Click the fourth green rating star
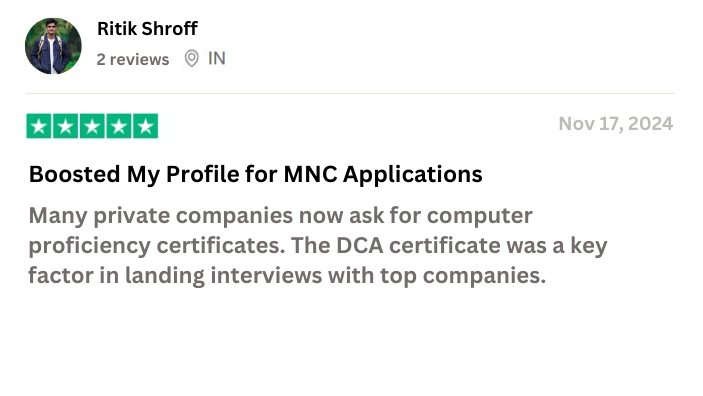 119,126
